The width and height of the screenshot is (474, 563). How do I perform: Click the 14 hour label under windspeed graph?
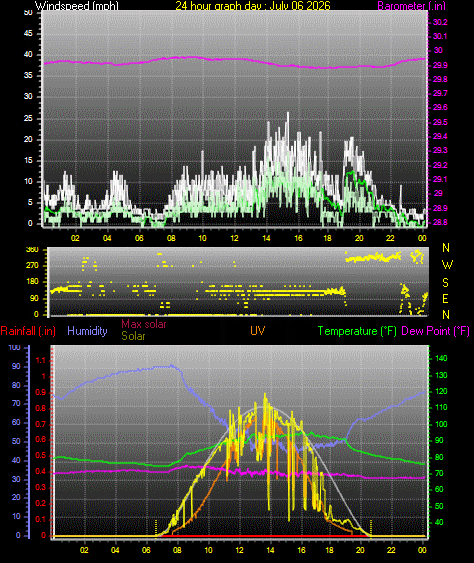[266, 238]
